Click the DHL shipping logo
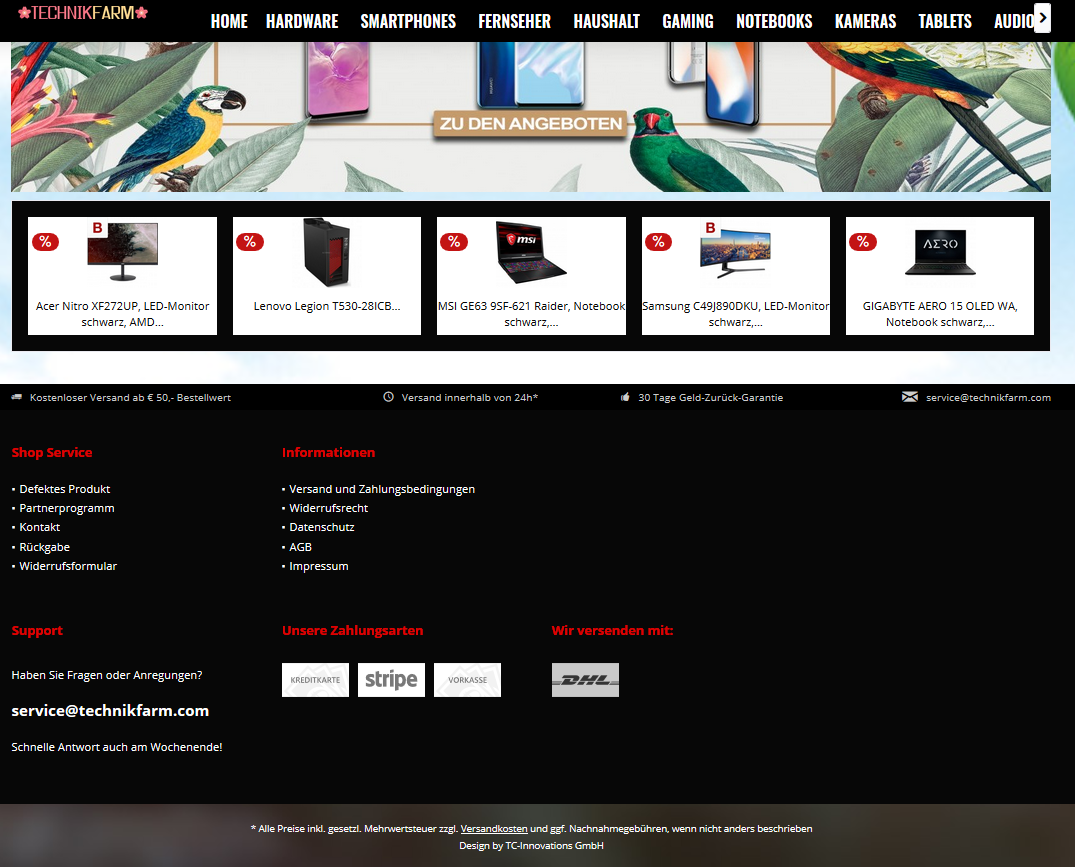 pos(585,680)
